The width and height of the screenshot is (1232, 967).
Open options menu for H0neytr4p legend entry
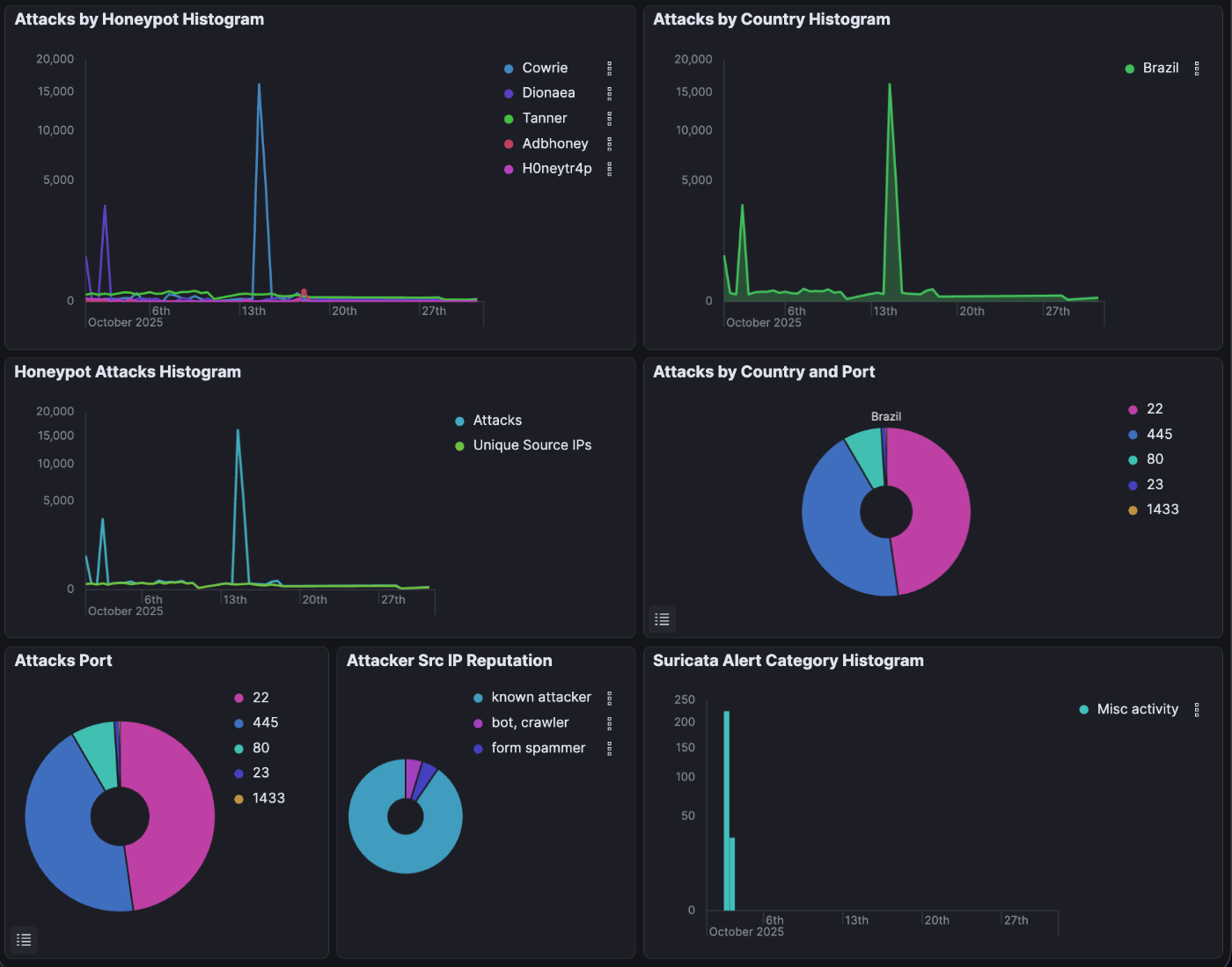(609, 168)
